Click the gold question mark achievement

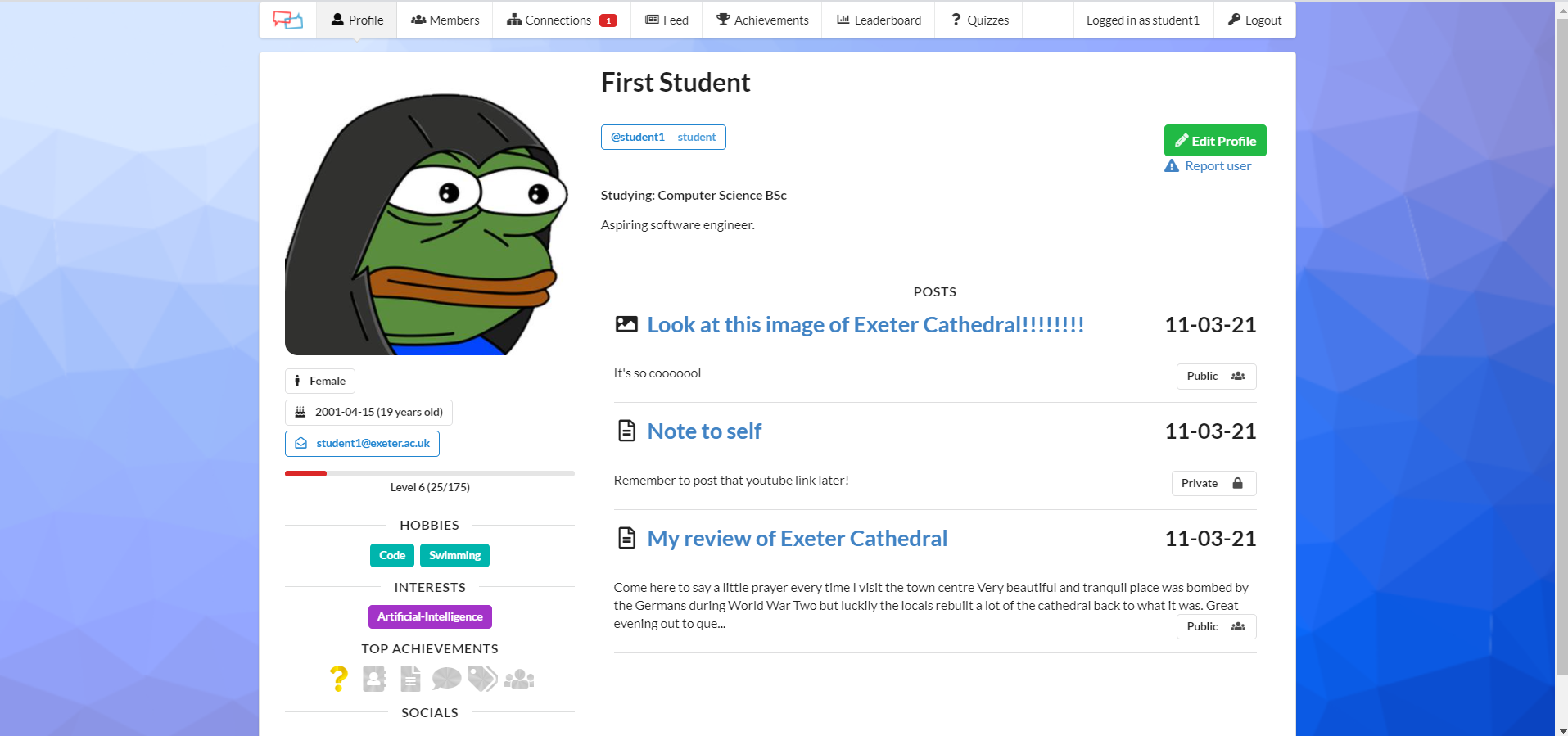click(338, 679)
